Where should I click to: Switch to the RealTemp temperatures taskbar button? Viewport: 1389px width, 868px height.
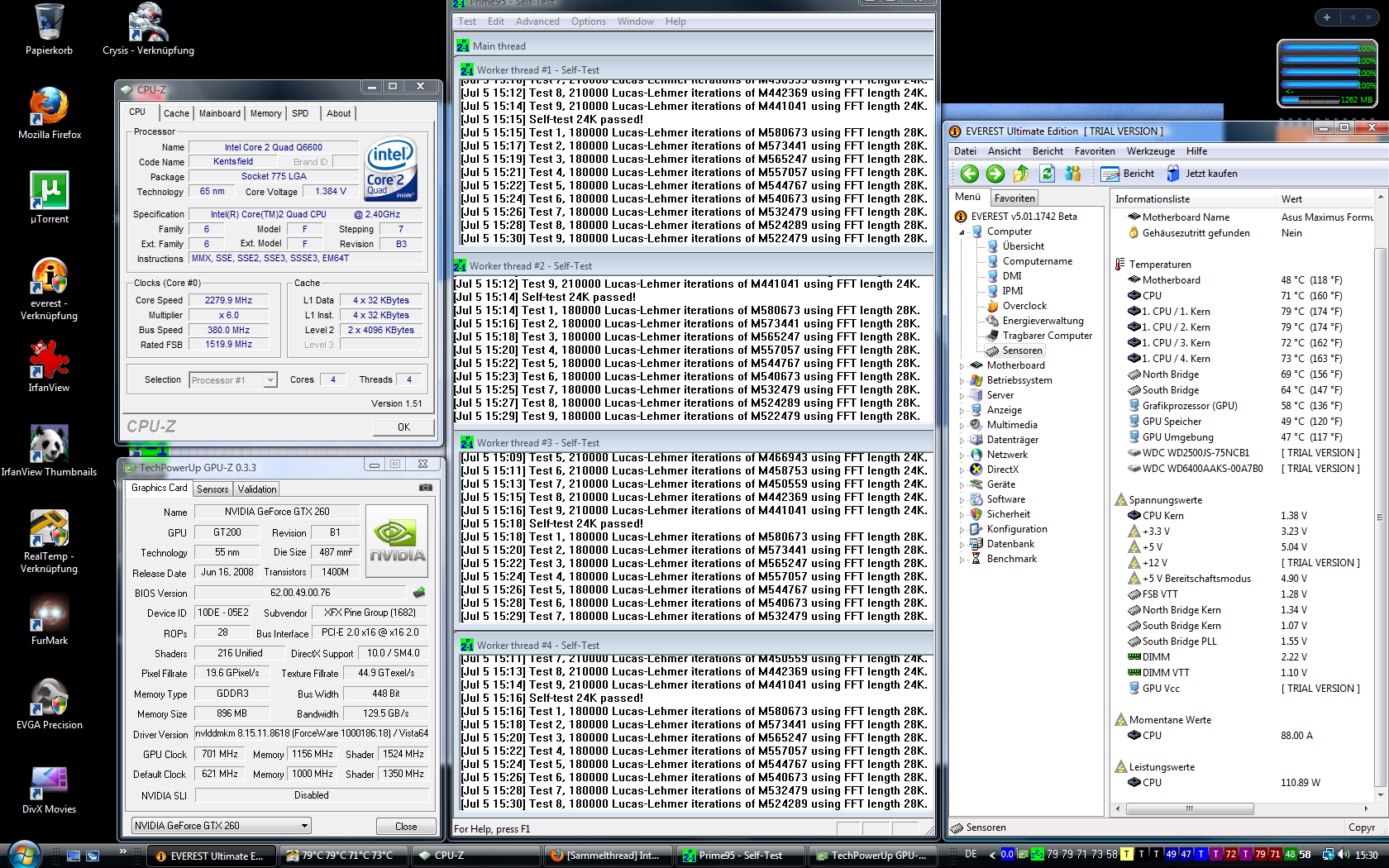point(343,856)
